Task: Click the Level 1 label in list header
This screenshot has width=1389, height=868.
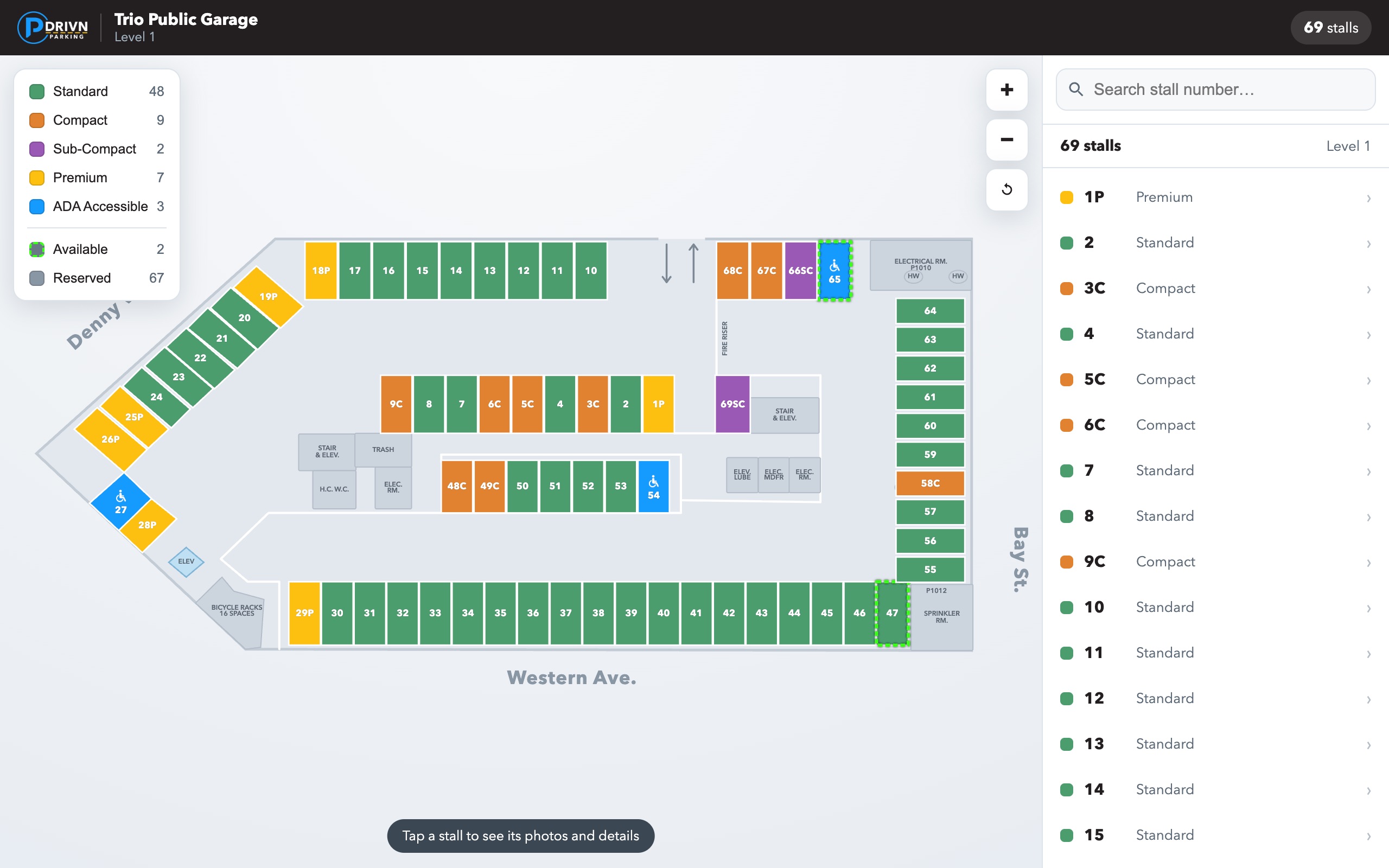Action: click(x=1348, y=146)
